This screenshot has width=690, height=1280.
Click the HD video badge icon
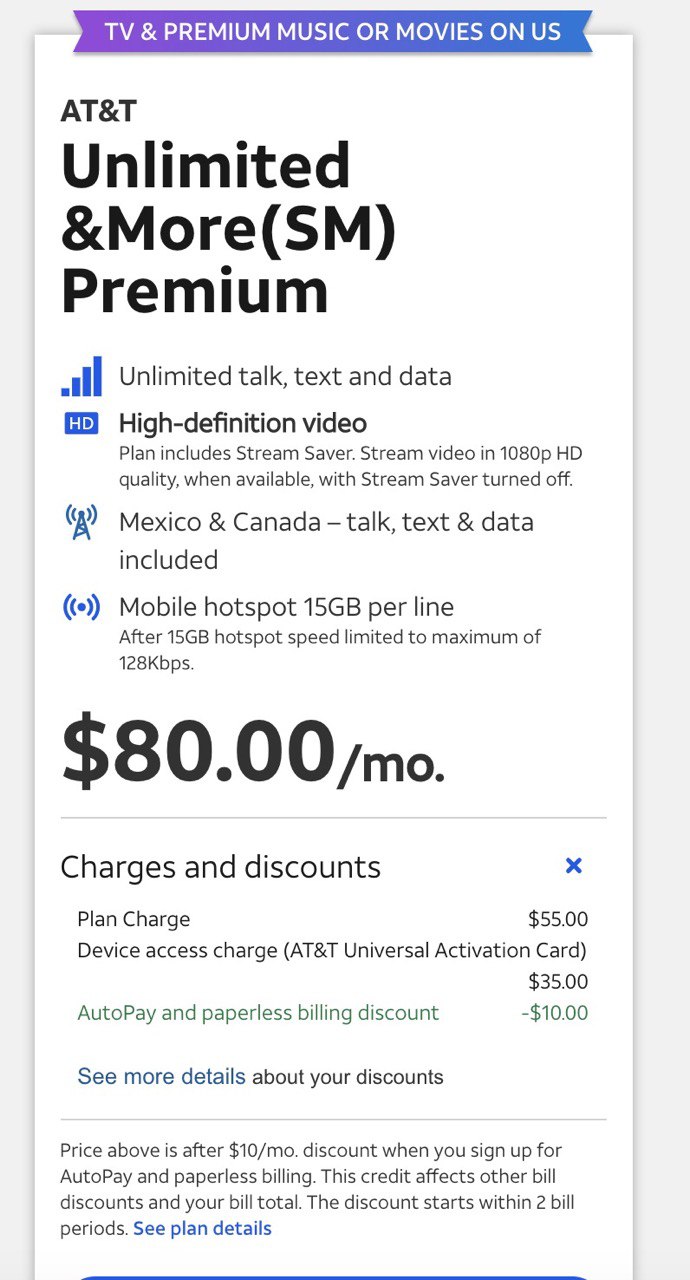81,424
